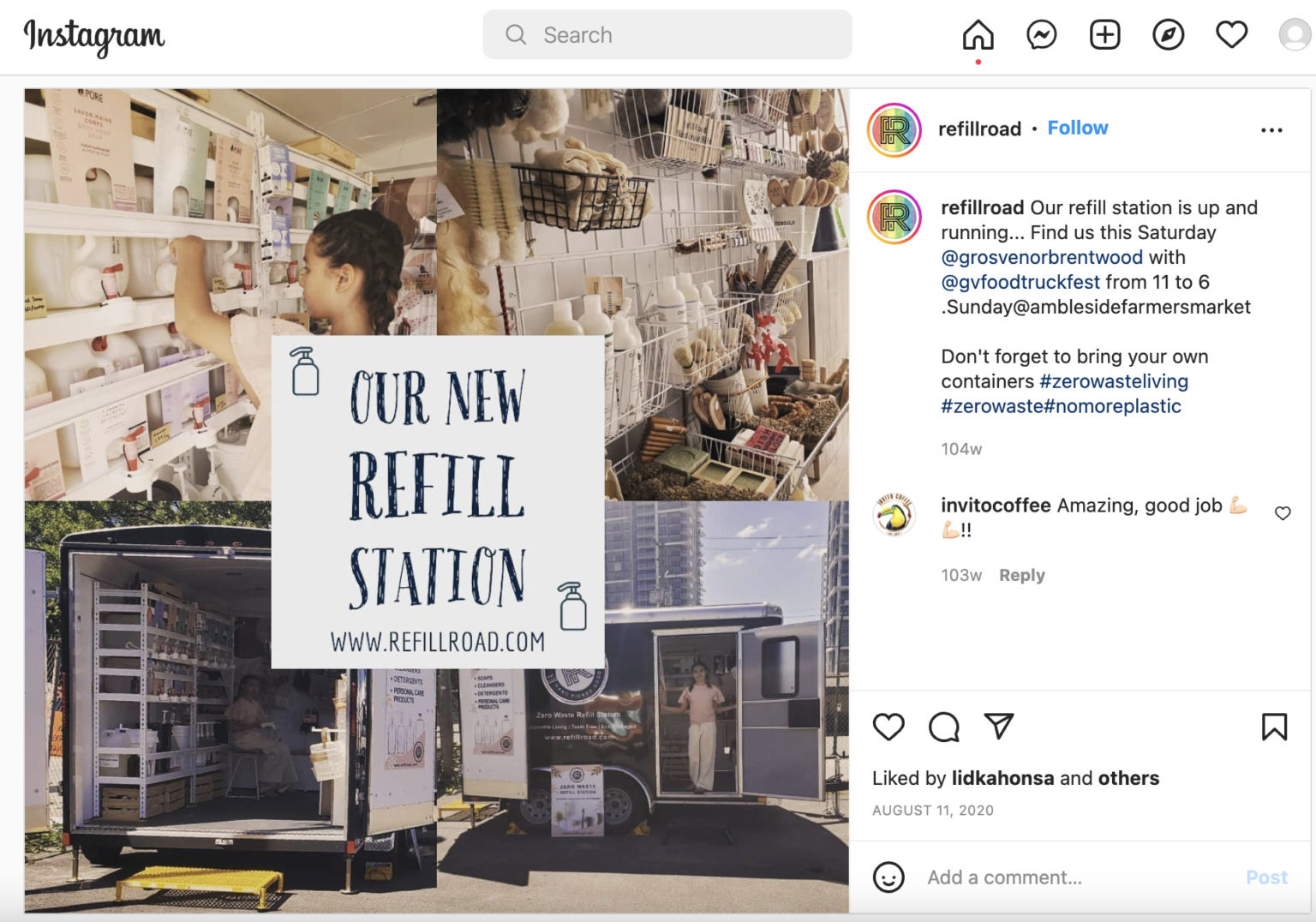Create a new post

[x=1104, y=35]
